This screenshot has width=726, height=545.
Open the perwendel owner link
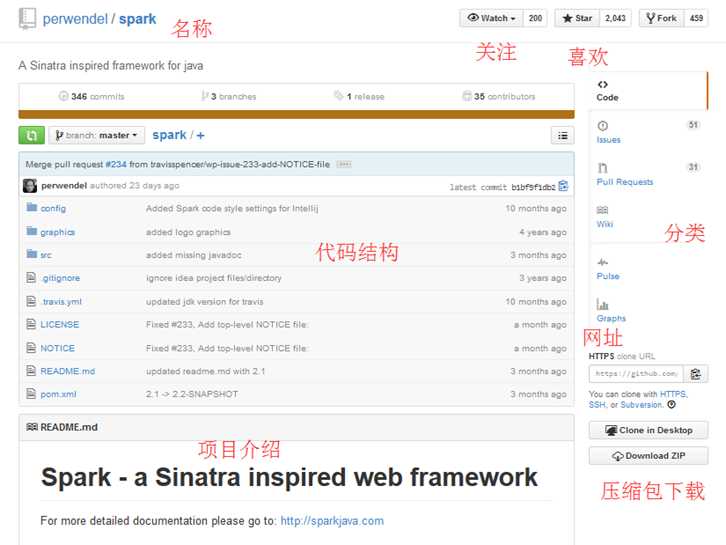coord(75,19)
